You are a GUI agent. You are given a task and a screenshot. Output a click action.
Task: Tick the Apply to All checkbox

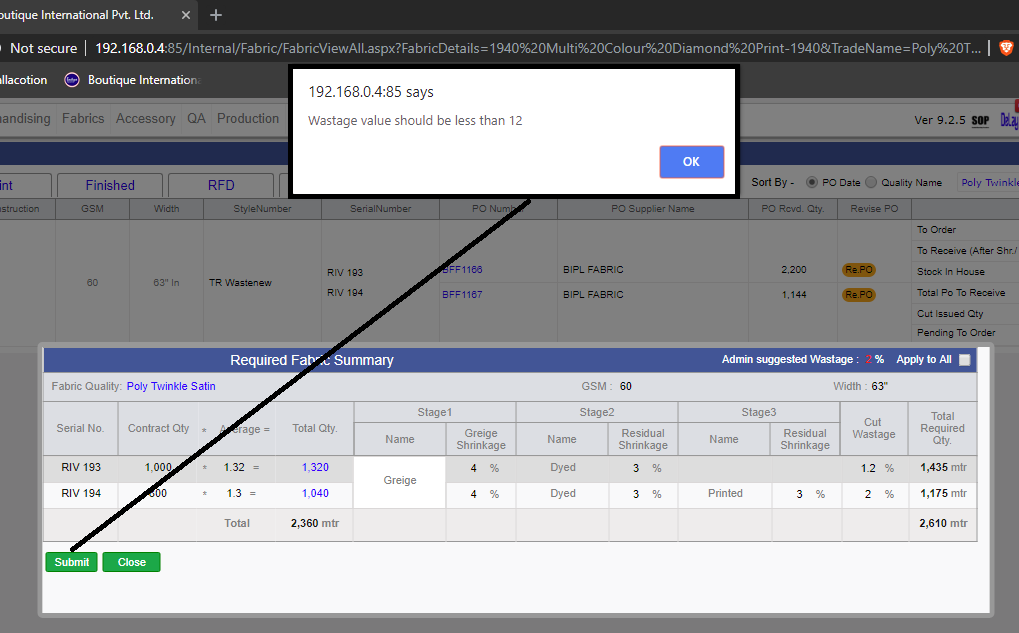[964, 359]
